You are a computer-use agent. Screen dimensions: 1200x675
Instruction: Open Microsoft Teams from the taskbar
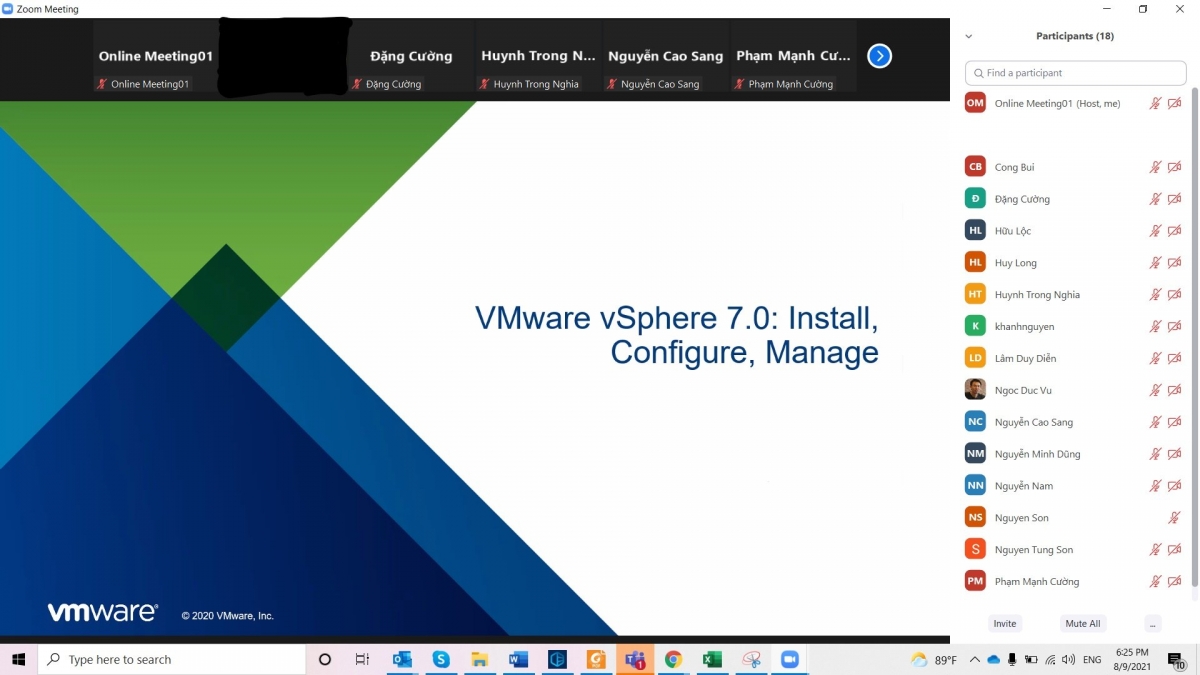pyautogui.click(x=634, y=659)
